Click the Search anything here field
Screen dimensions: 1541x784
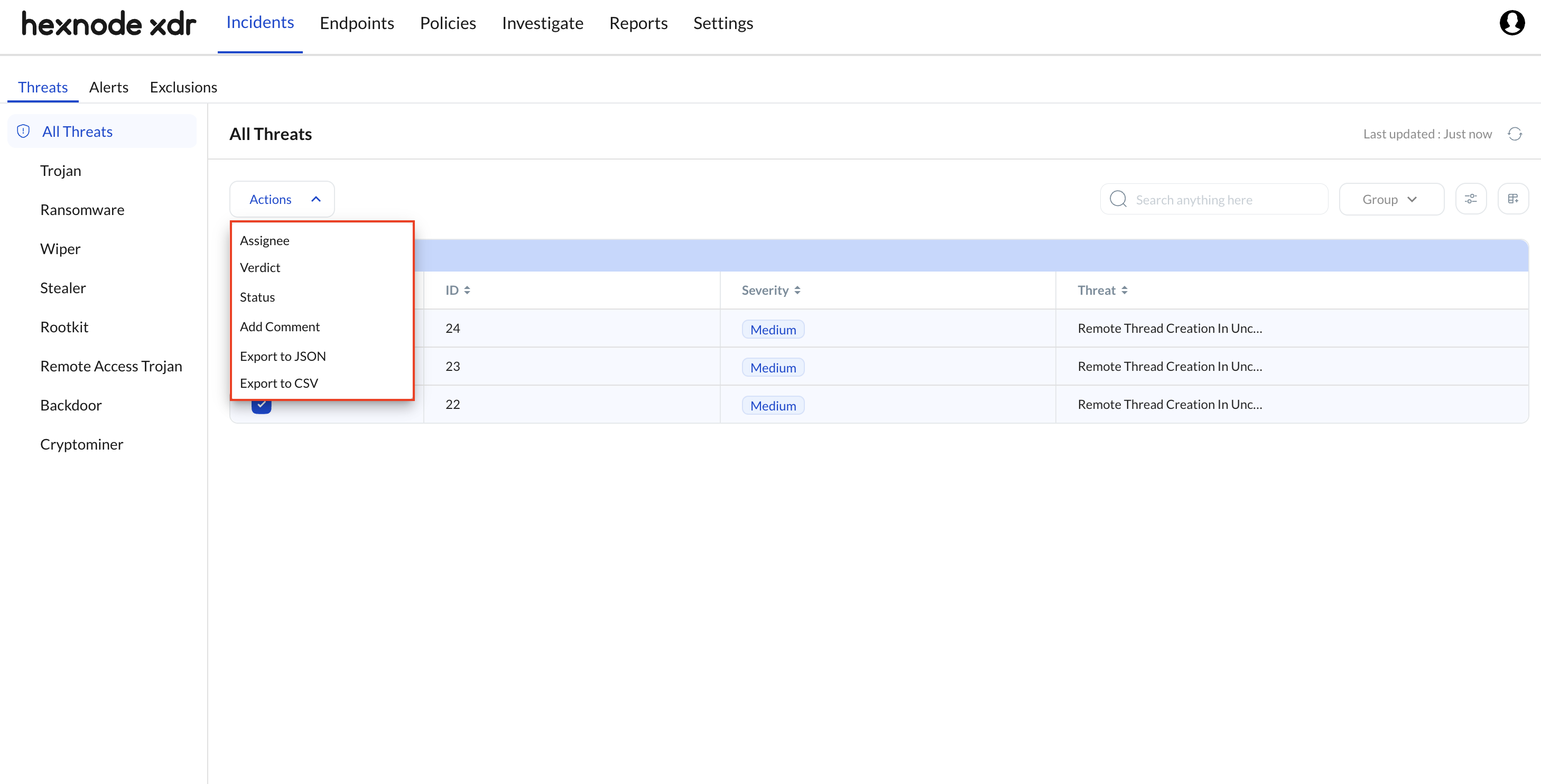pos(1214,199)
